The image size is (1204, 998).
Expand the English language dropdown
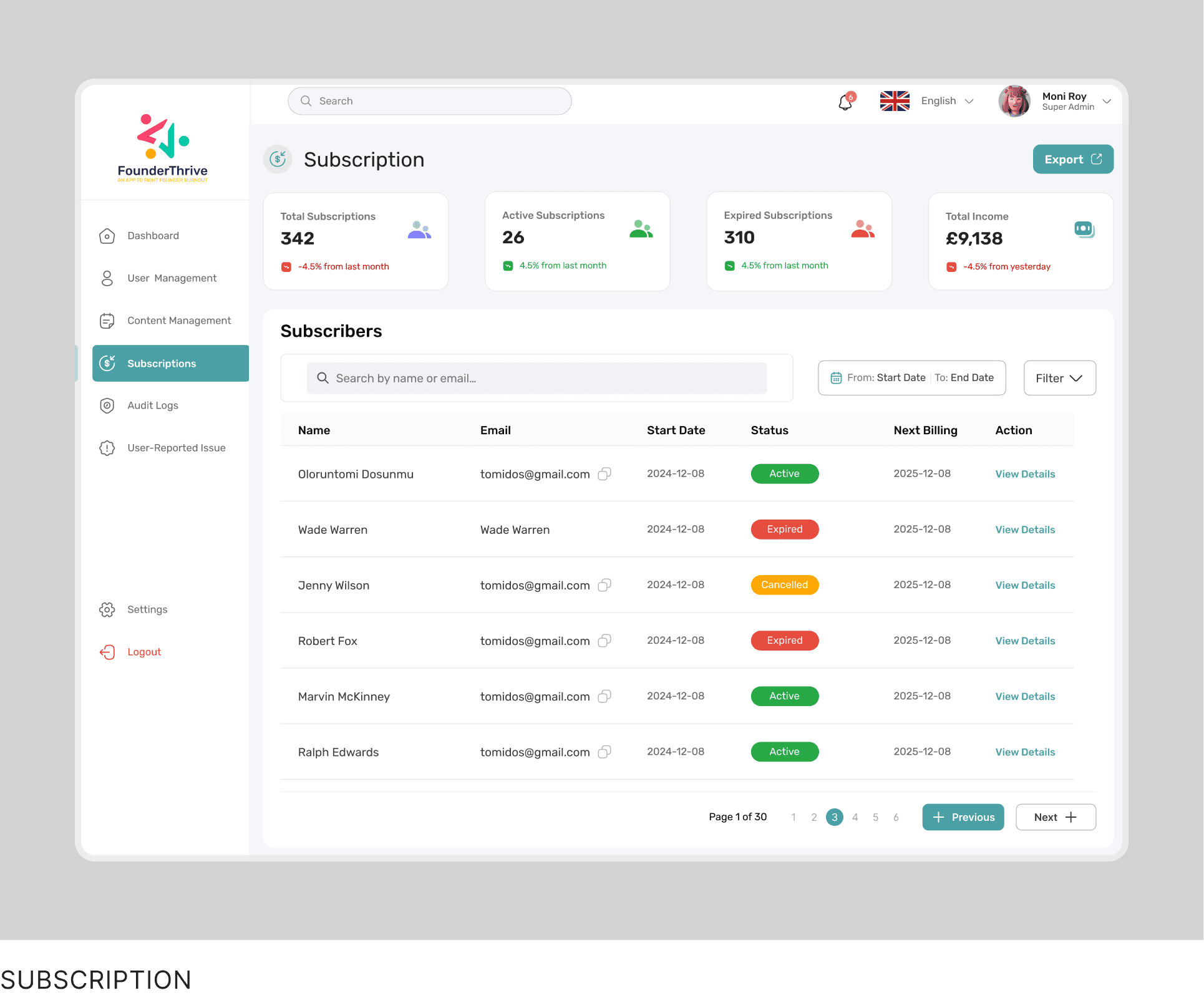point(969,101)
